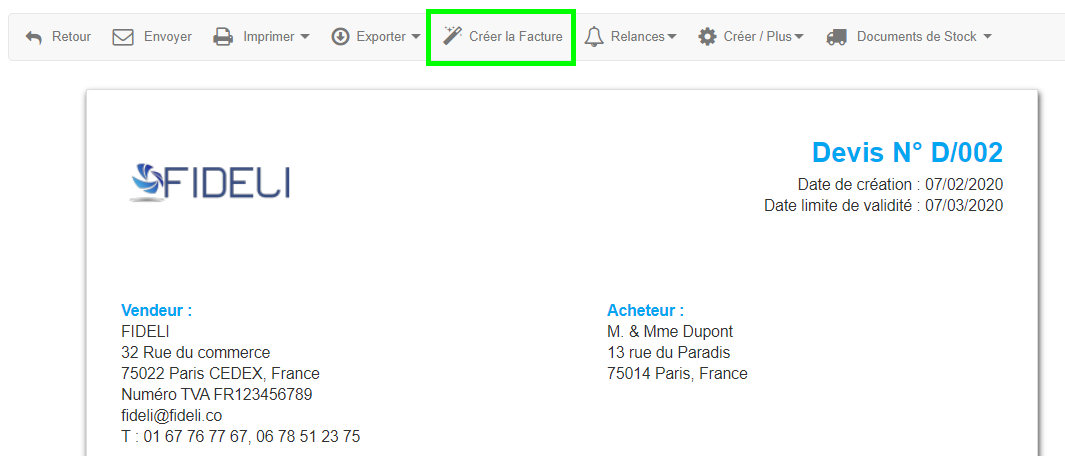Click the Envoyer envelope icon
The image size is (1065, 456).
click(123, 37)
